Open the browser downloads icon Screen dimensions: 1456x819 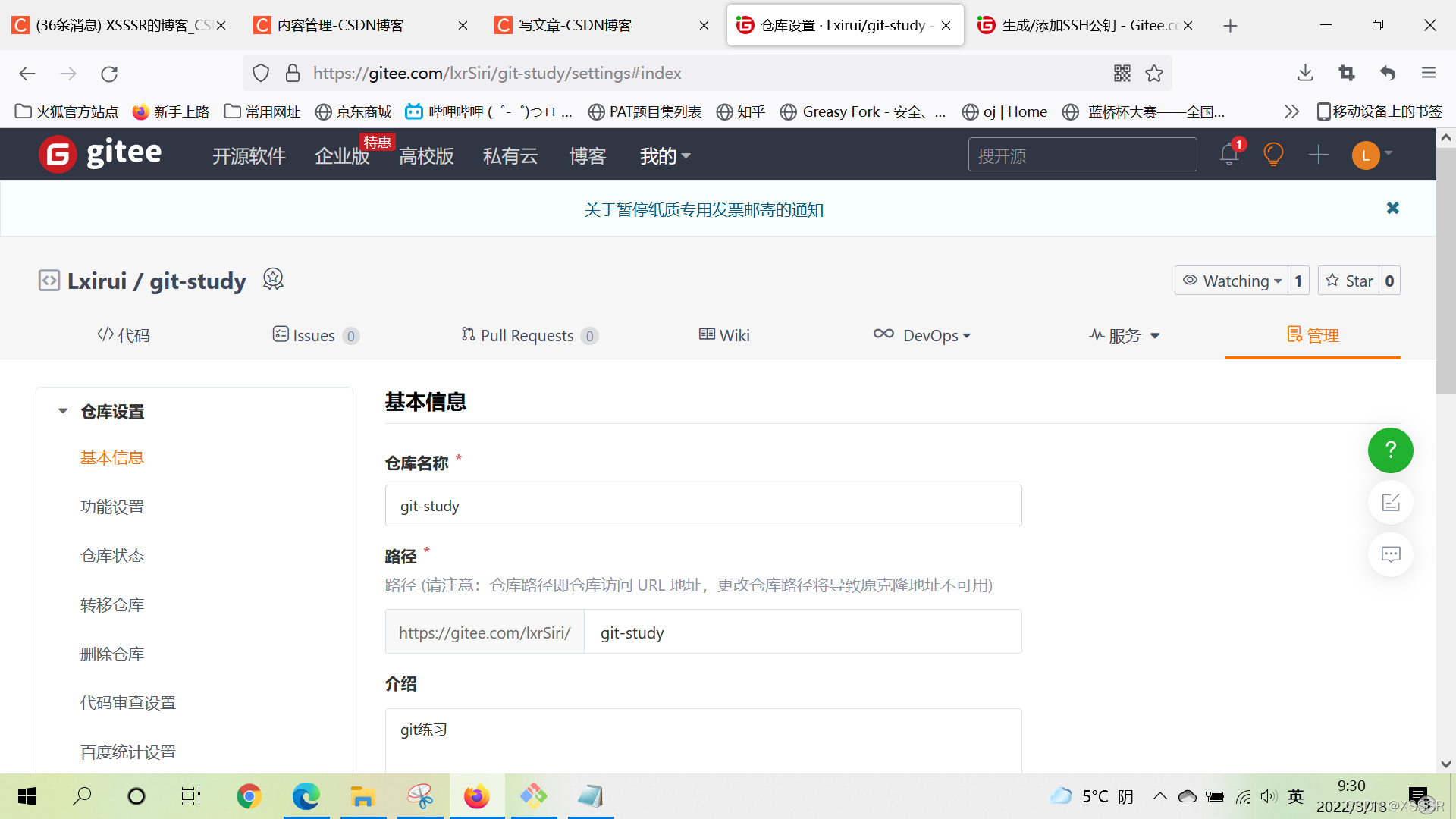click(x=1304, y=73)
